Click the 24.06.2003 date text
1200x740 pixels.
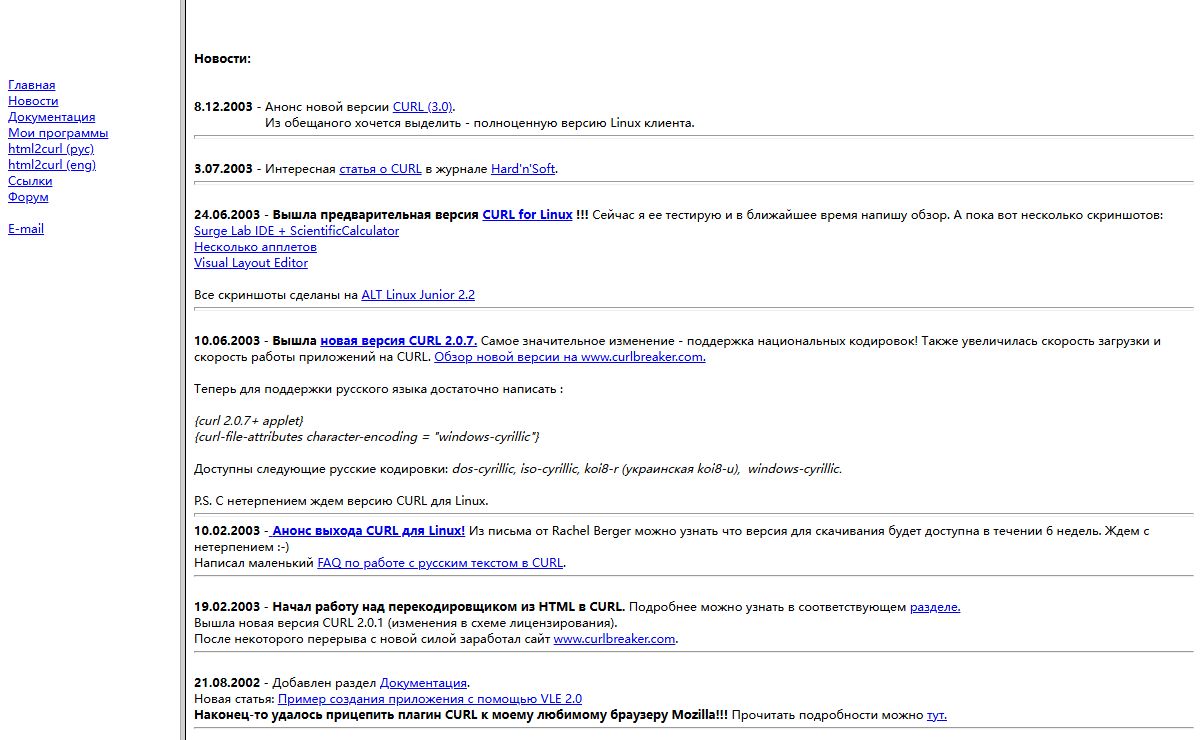coord(227,215)
